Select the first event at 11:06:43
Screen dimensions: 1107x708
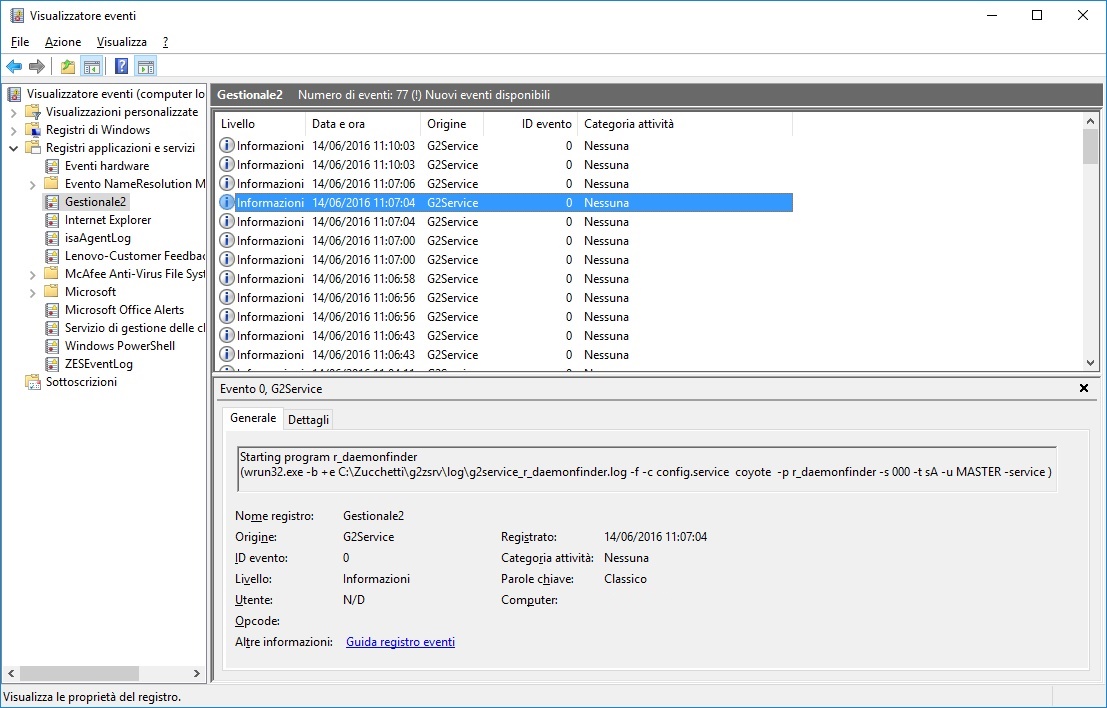click(505, 336)
